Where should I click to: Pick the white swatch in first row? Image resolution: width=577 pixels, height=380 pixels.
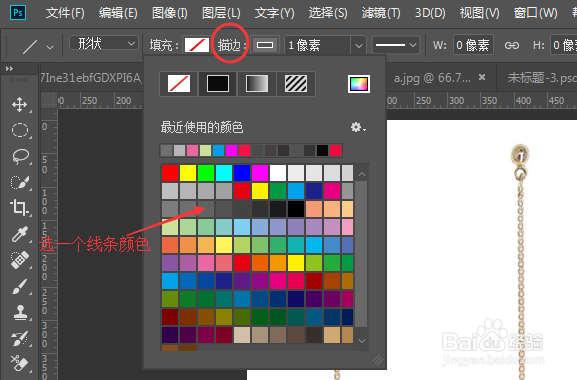click(278, 173)
